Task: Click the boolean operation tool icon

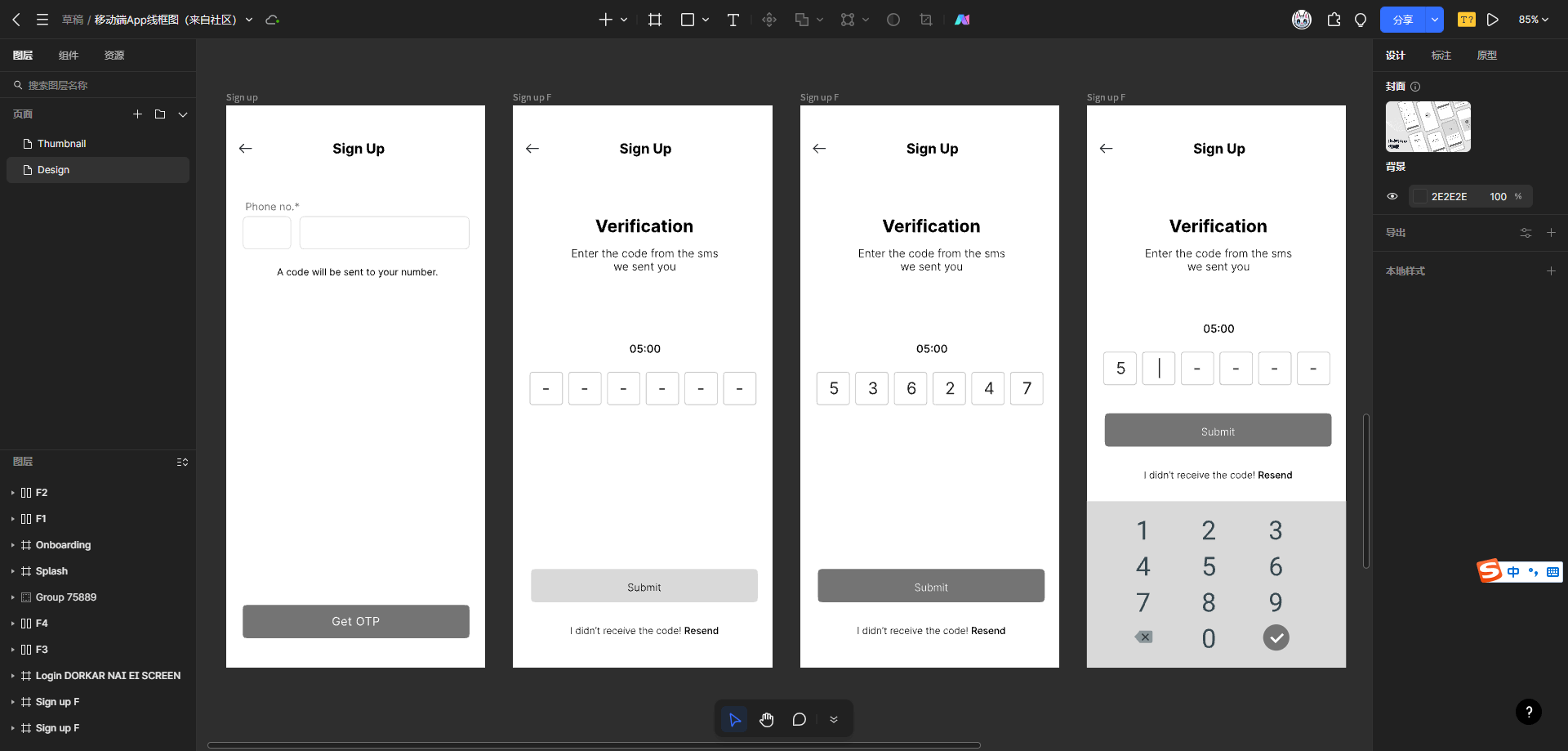Action: pos(802,20)
